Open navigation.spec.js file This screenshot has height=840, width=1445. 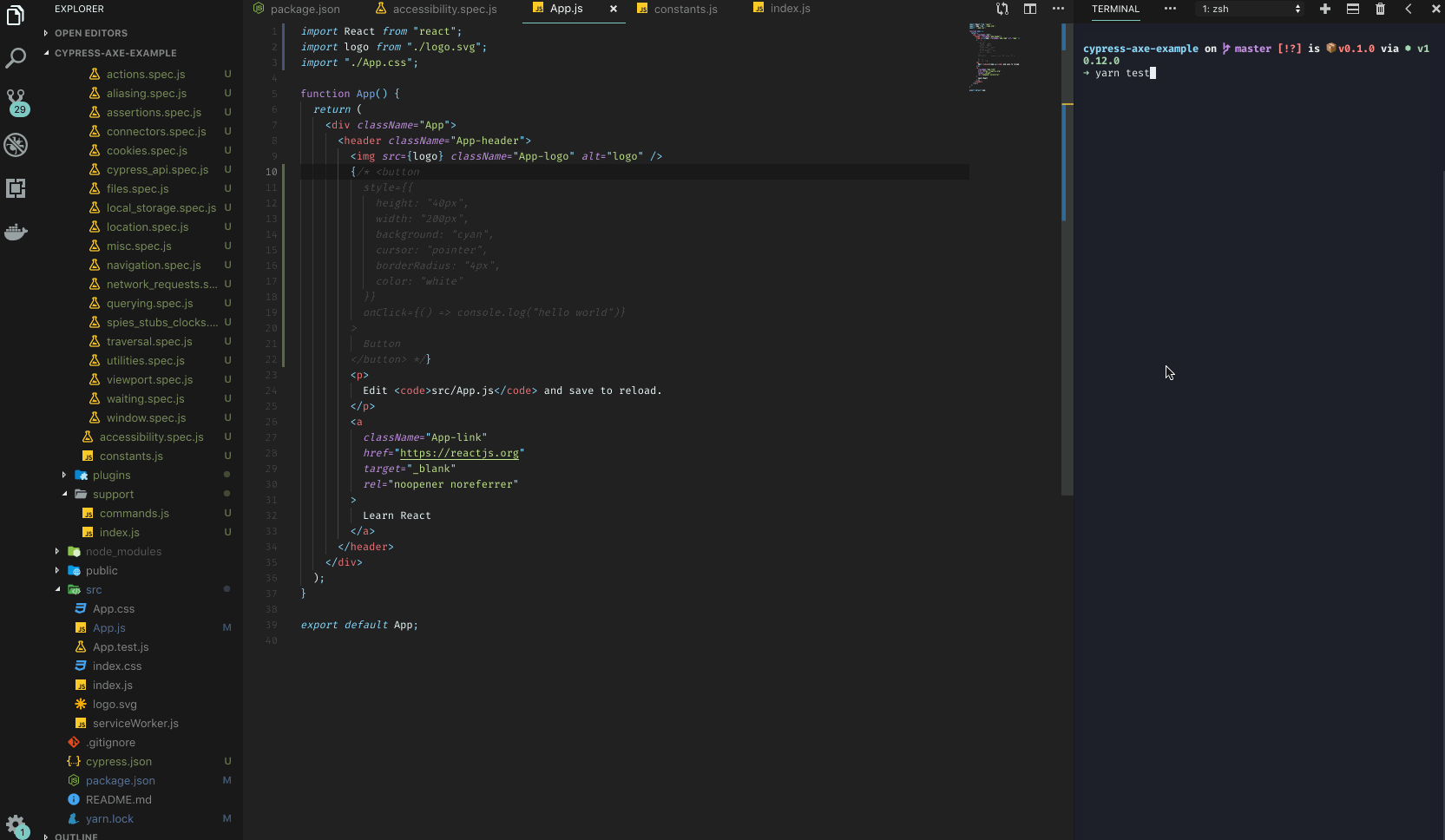tap(154, 266)
